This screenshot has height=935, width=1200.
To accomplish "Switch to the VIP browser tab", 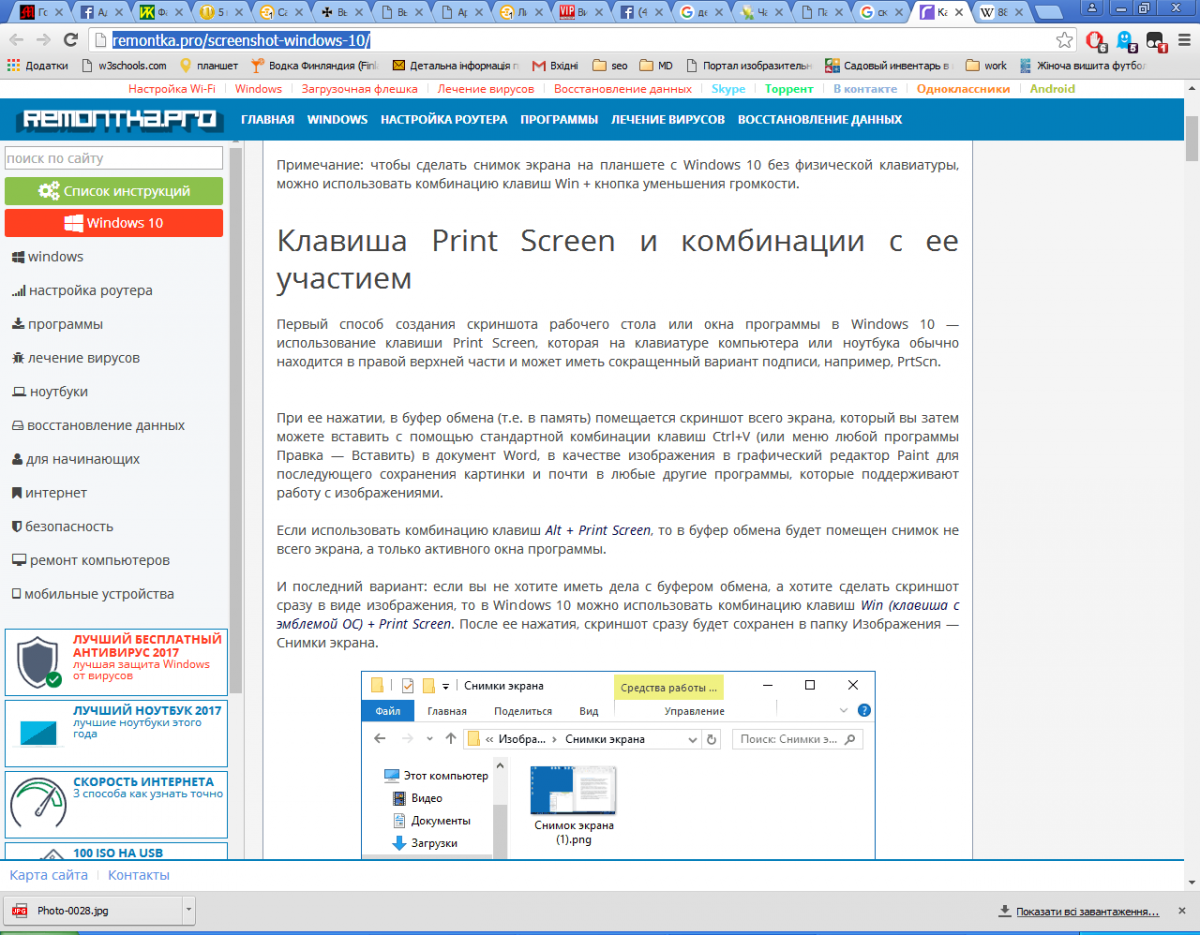I will click(x=580, y=13).
